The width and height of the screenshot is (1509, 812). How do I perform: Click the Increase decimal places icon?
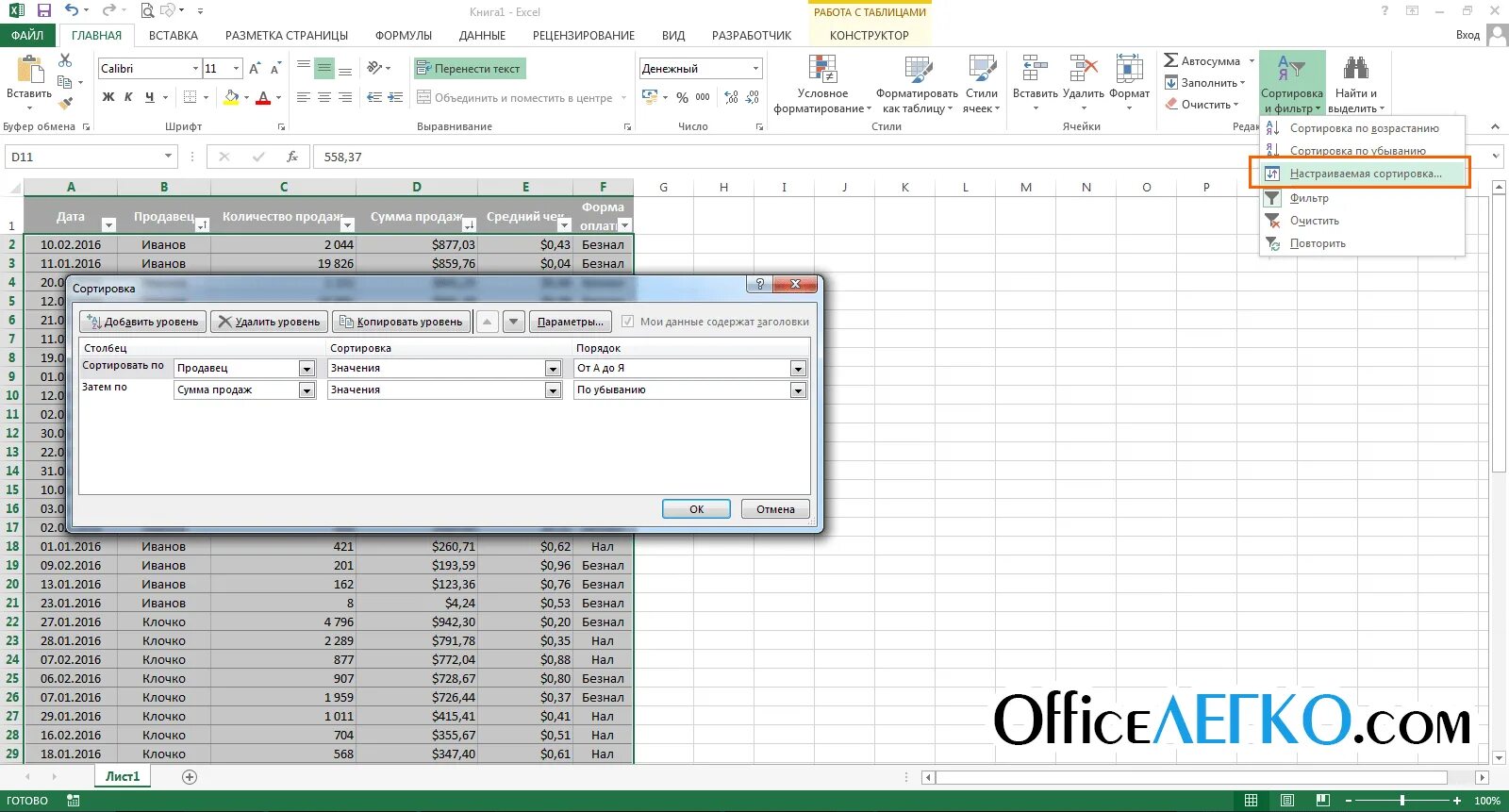pyautogui.click(x=731, y=97)
